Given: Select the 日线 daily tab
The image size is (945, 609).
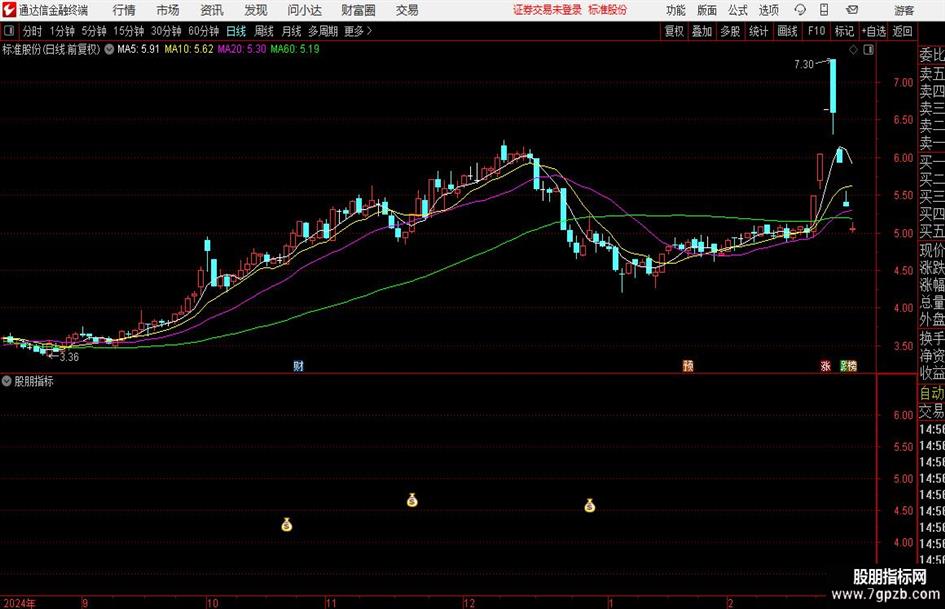Looking at the screenshot, I should (236, 31).
